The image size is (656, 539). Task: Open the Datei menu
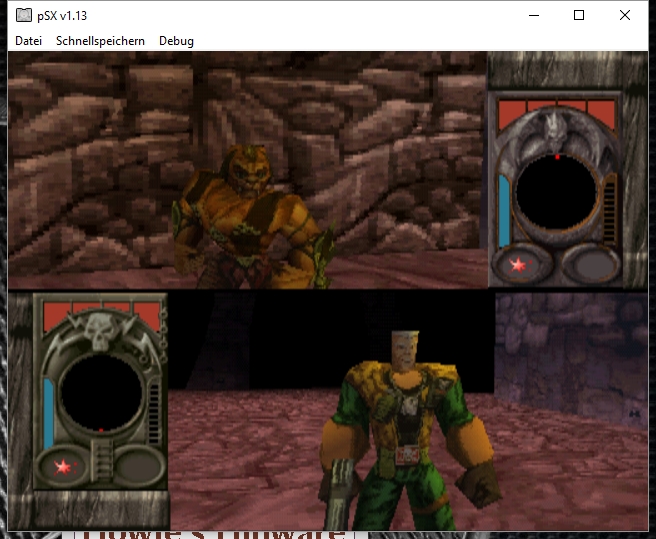[x=28, y=41]
